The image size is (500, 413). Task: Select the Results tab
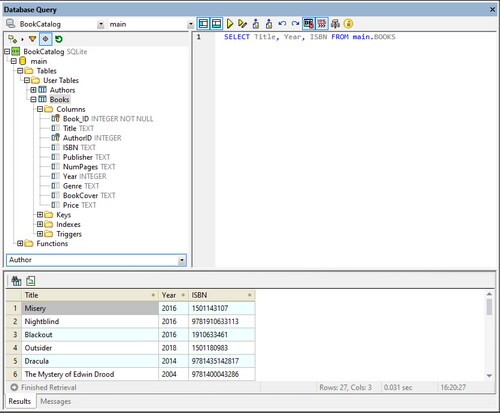pos(20,401)
